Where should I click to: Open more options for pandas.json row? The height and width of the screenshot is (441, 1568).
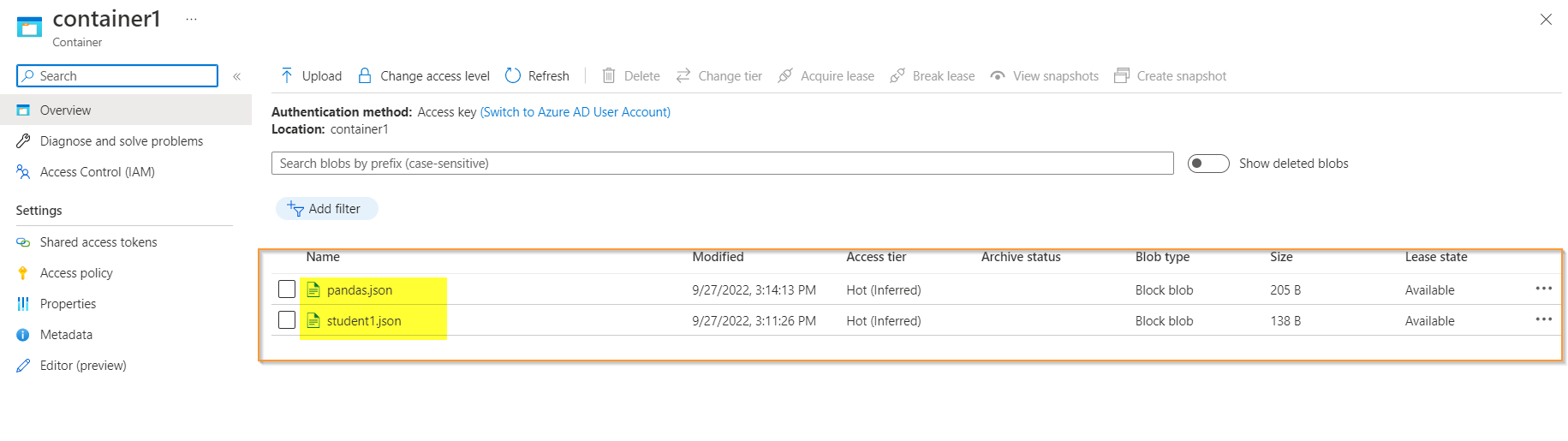pyautogui.click(x=1543, y=289)
